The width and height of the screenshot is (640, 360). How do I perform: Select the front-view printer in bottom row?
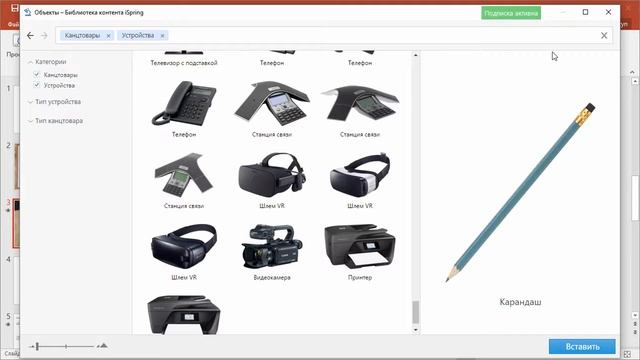point(184,315)
